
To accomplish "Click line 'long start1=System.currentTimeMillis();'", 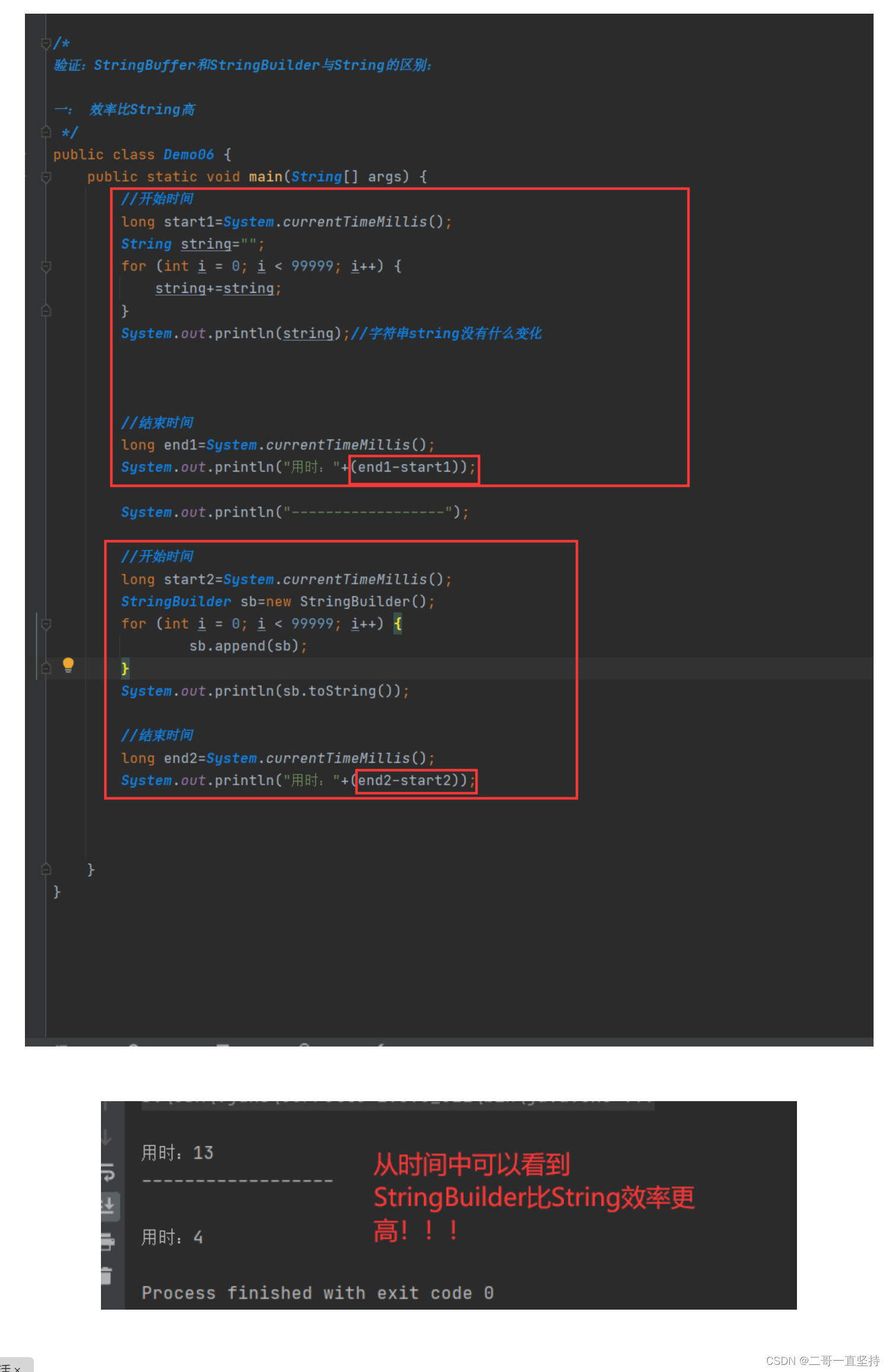I will tap(286, 222).
